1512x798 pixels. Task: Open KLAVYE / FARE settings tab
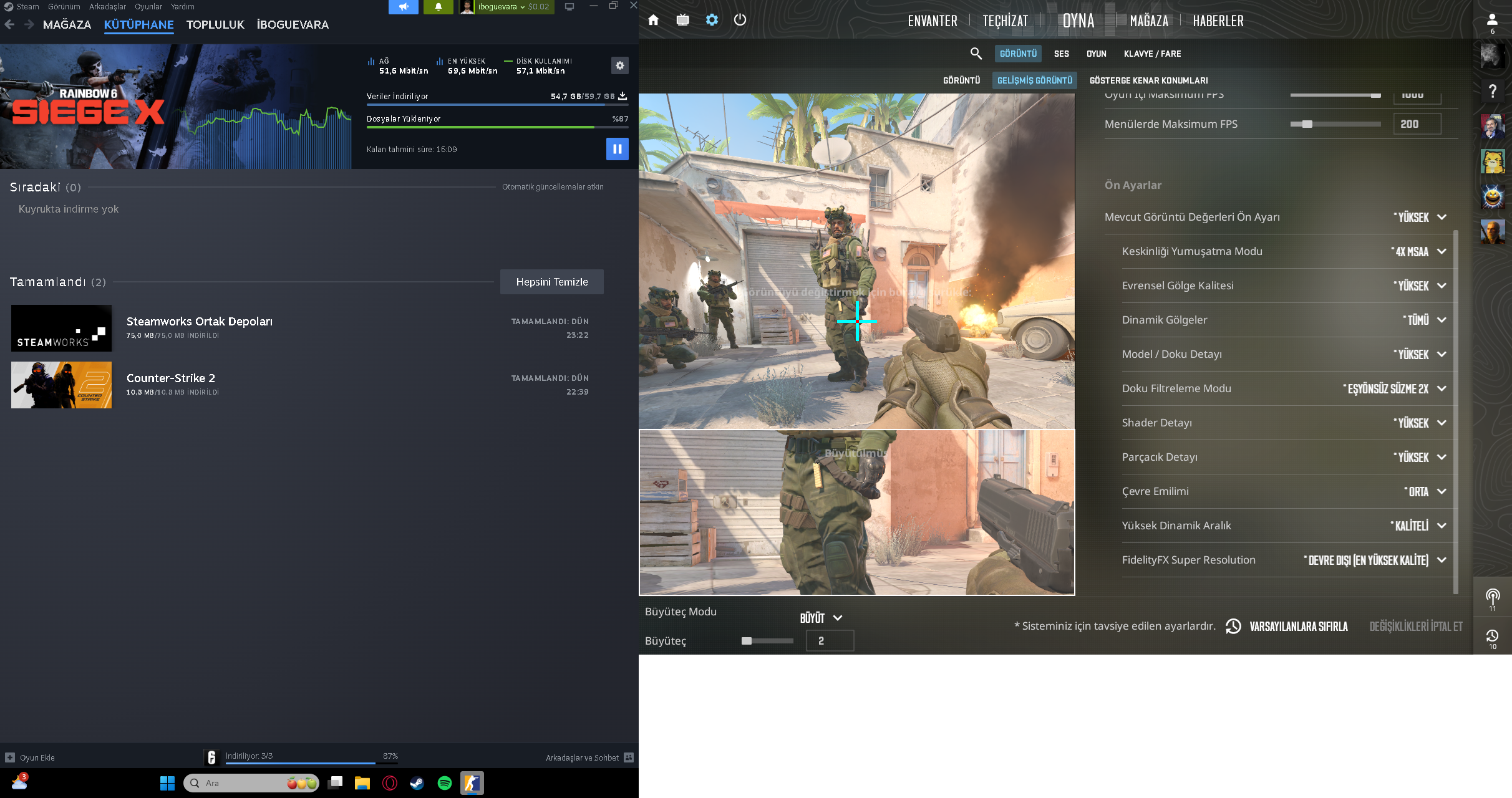point(1152,54)
